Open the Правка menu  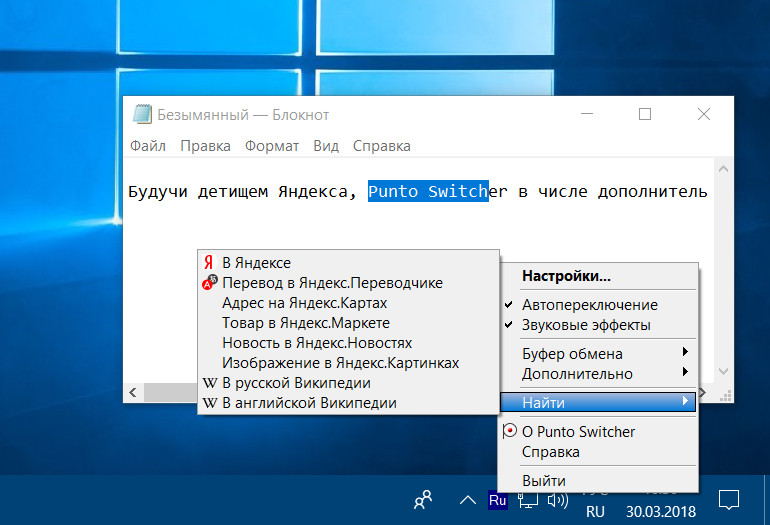205,146
